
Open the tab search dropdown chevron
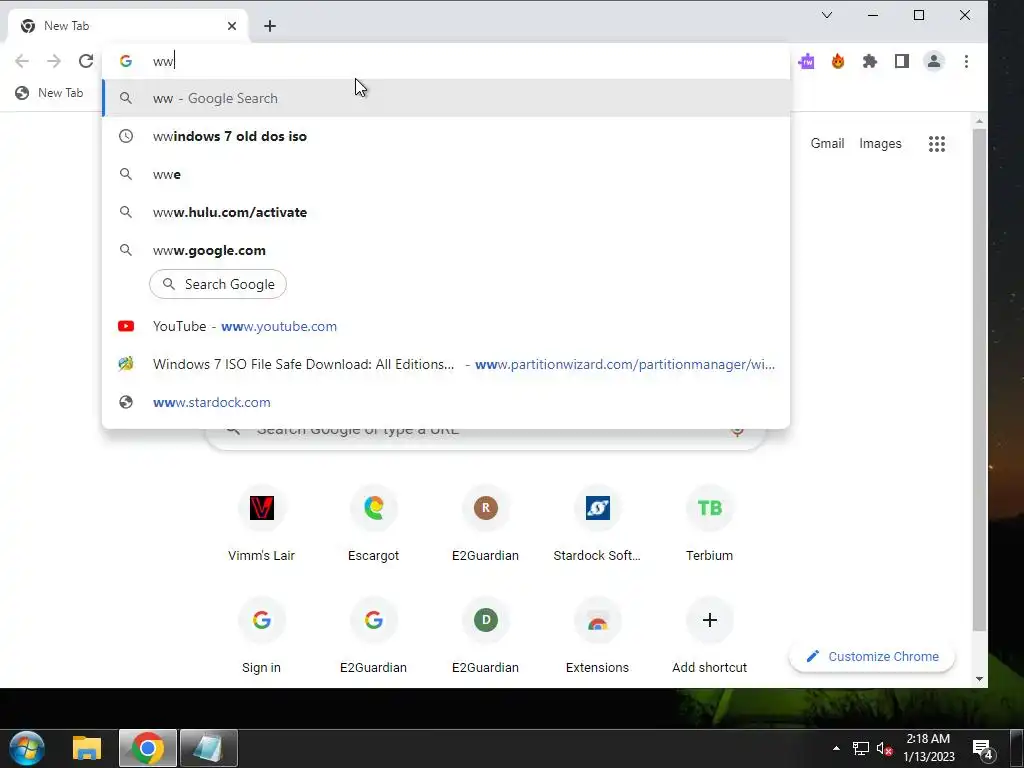point(827,15)
